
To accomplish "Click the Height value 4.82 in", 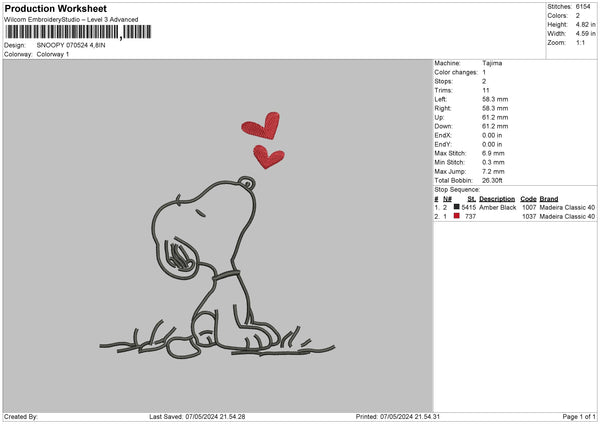I will pyautogui.click(x=585, y=24).
